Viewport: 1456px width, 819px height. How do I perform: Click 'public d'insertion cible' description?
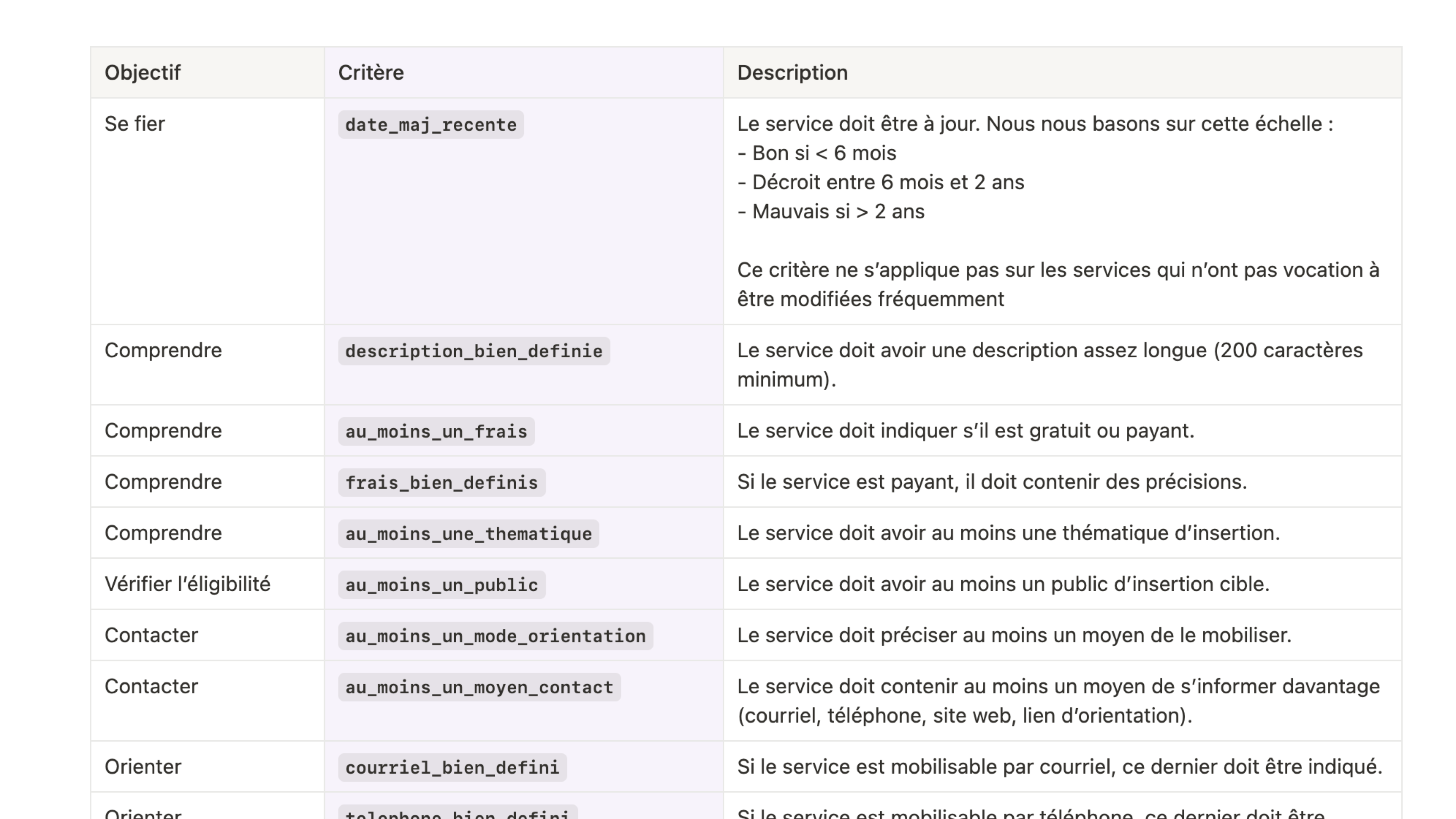tap(1003, 584)
